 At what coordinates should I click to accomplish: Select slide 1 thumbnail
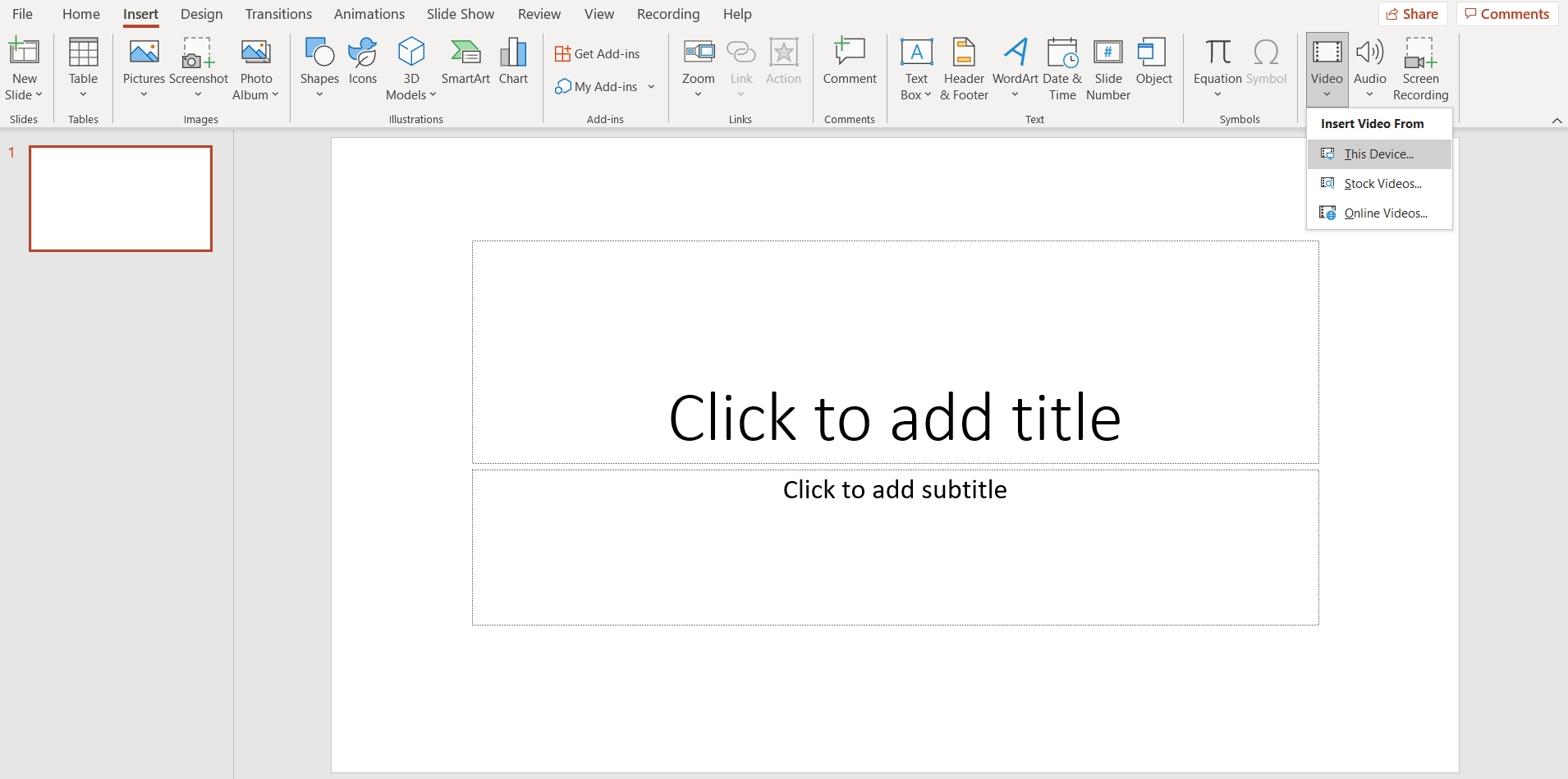click(x=121, y=199)
